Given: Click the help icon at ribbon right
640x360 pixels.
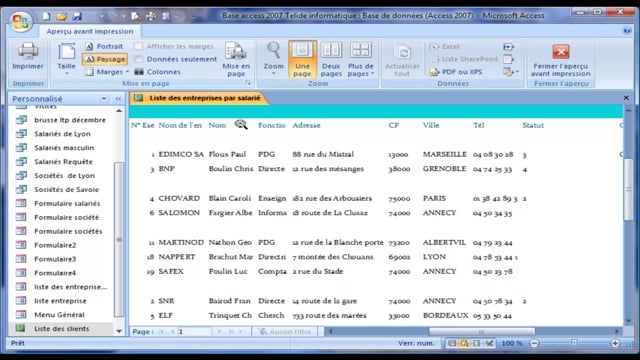Looking at the screenshot, I should (627, 31).
